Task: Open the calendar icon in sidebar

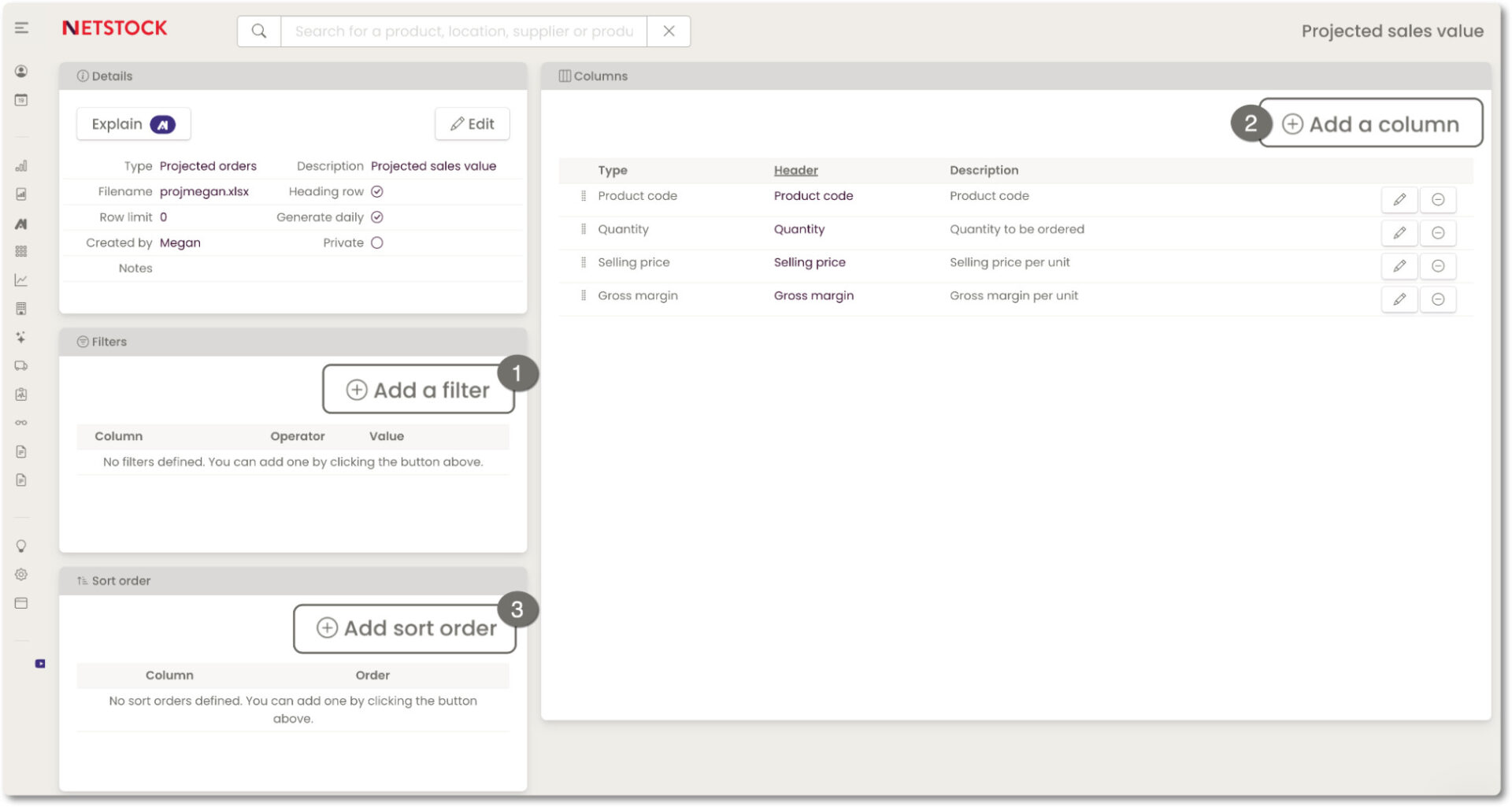Action: (21, 100)
